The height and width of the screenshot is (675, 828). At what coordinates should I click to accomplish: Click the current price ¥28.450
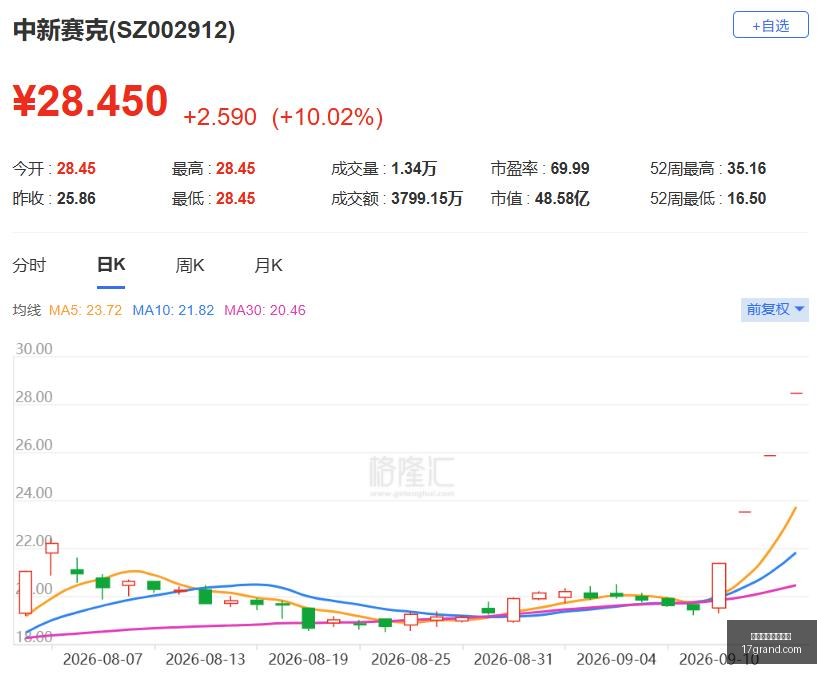point(90,100)
